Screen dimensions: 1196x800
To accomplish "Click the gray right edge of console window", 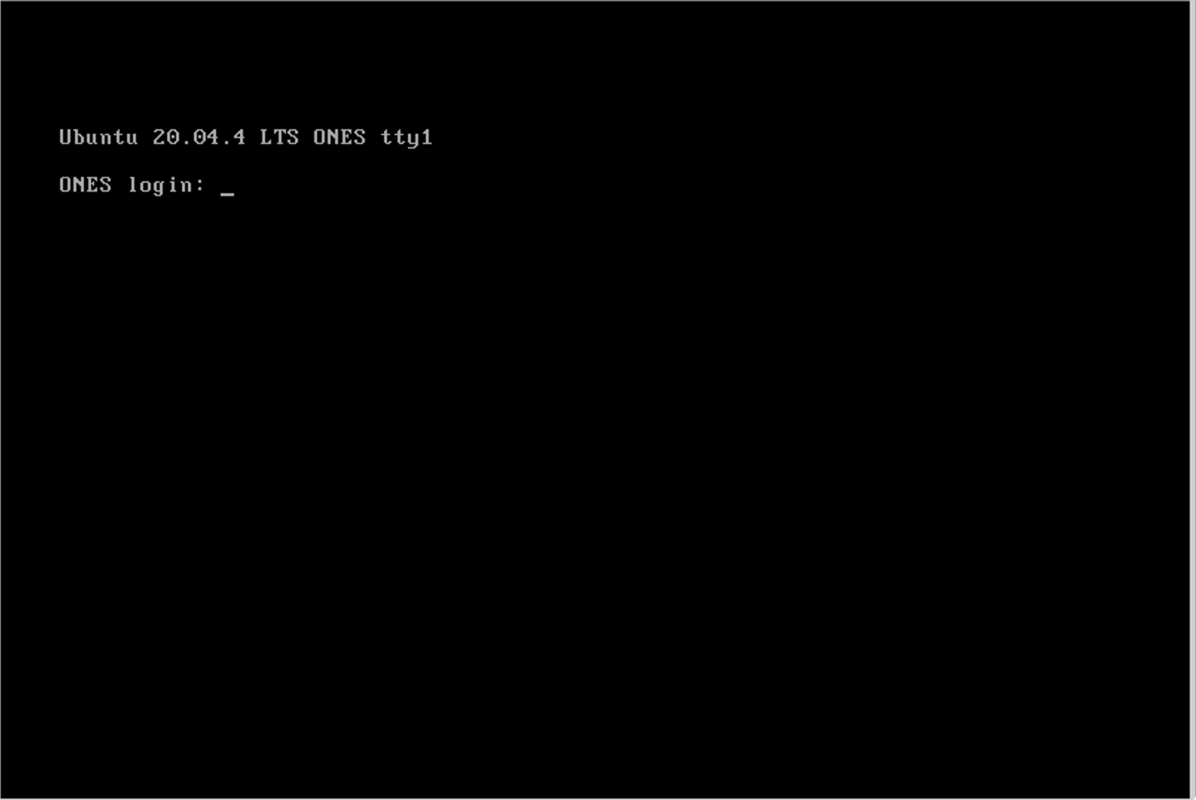I will pyautogui.click(x=1192, y=400).
